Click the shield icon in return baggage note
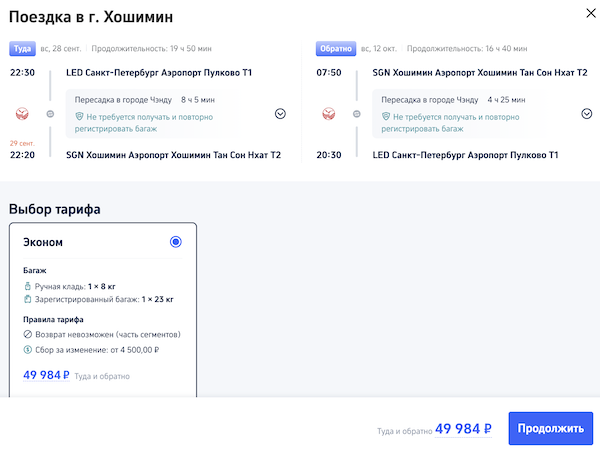Image resolution: width=600 pixels, height=449 pixels. [x=384, y=117]
